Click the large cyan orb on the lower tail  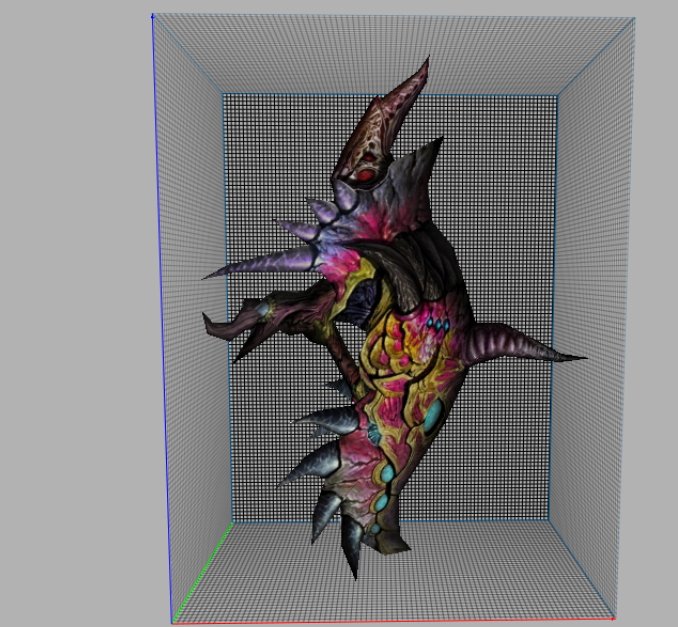point(385,472)
